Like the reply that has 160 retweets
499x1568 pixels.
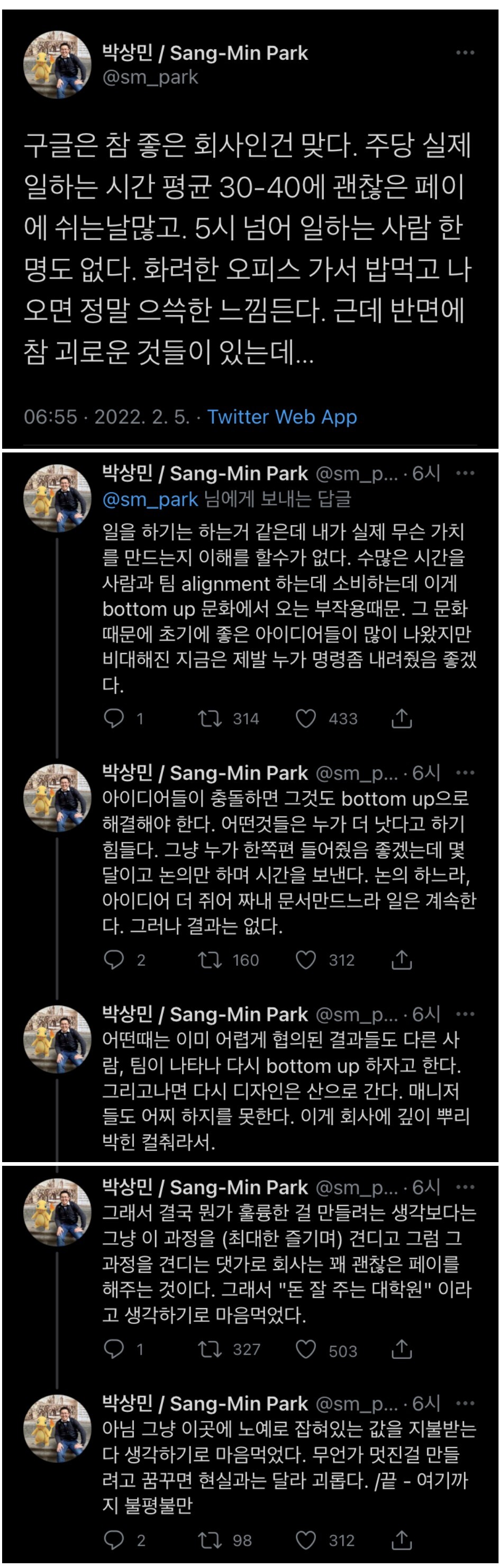tap(305, 959)
